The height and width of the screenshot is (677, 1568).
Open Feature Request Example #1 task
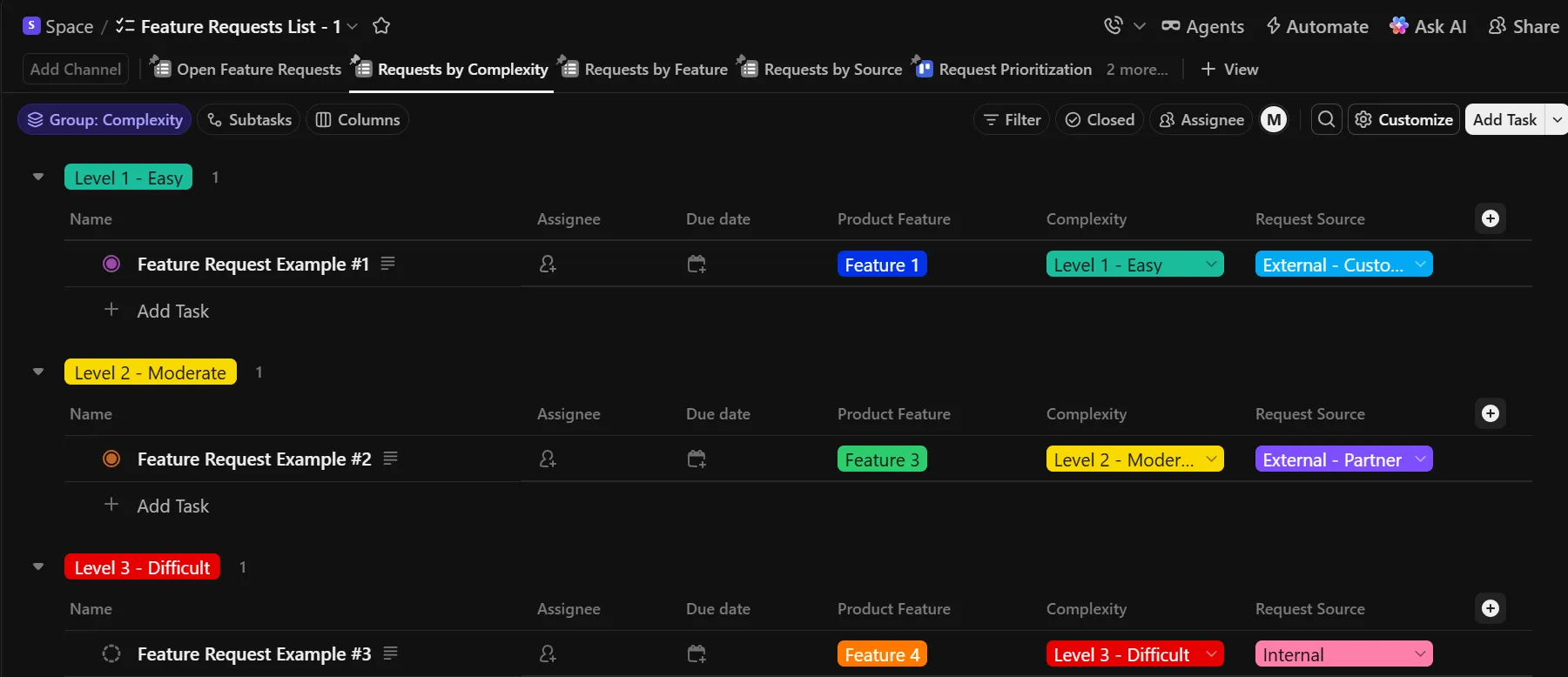click(x=253, y=265)
